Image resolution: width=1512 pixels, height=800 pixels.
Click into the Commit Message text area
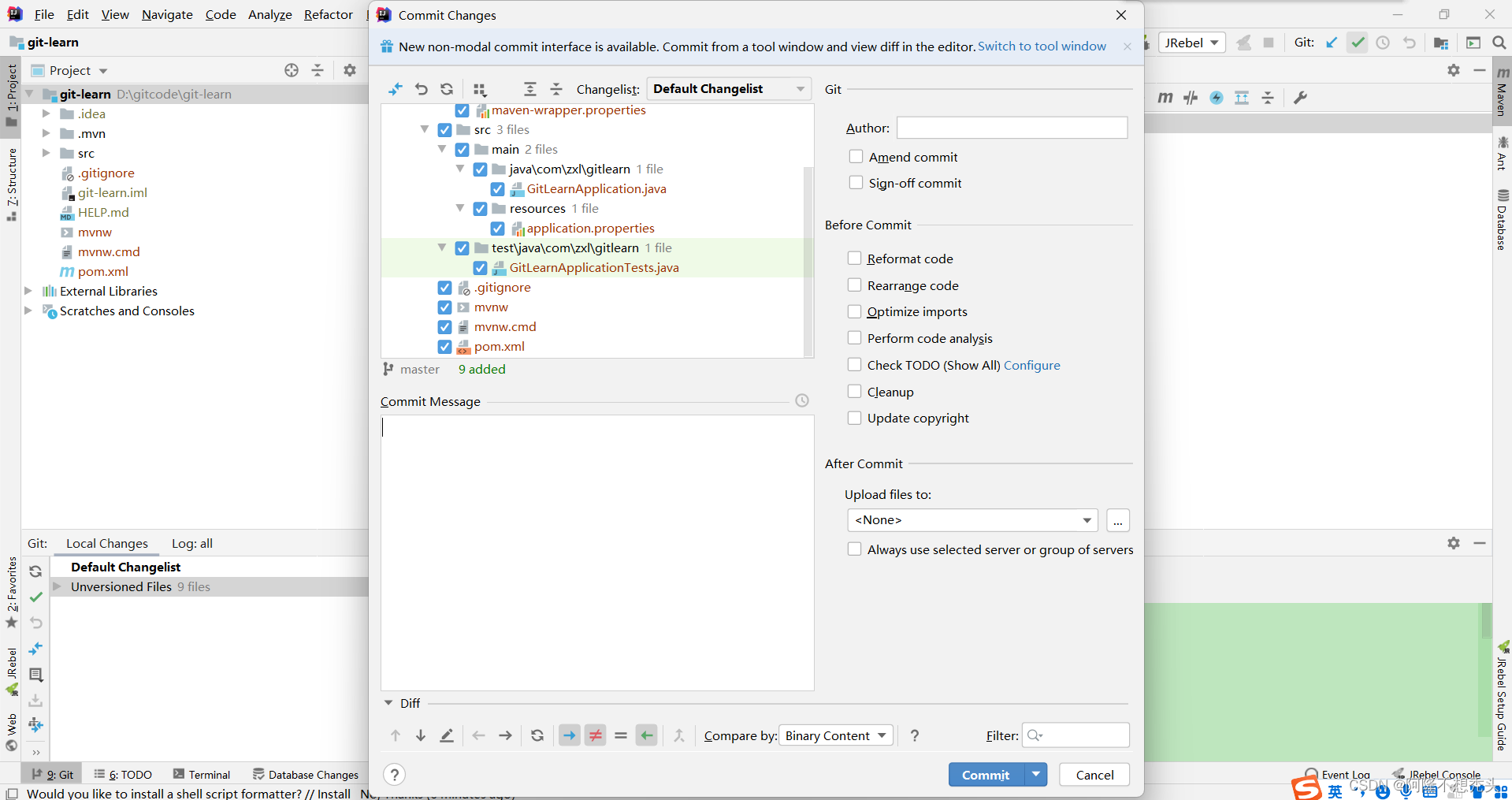click(597, 553)
